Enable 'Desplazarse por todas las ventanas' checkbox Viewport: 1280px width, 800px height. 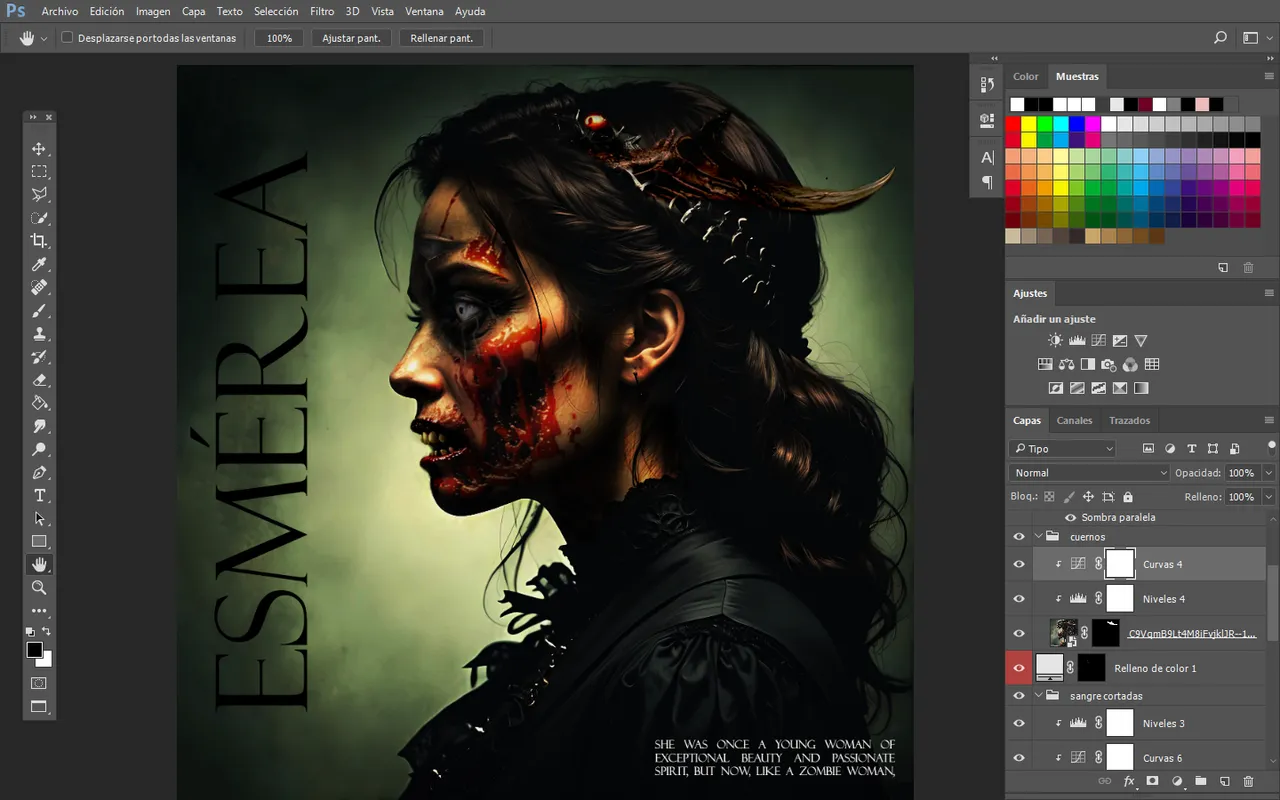67,38
